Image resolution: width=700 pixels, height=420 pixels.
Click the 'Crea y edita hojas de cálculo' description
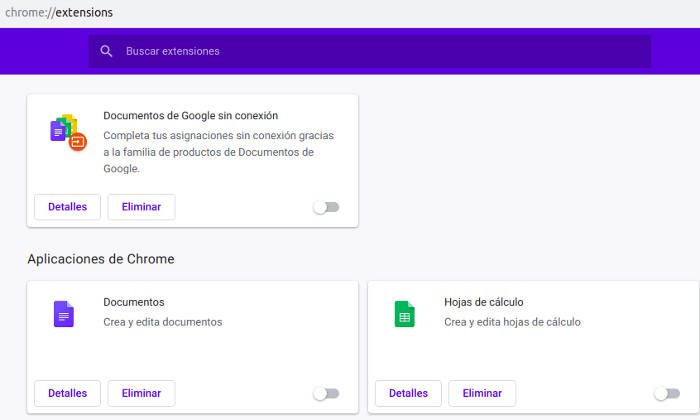[x=512, y=322]
